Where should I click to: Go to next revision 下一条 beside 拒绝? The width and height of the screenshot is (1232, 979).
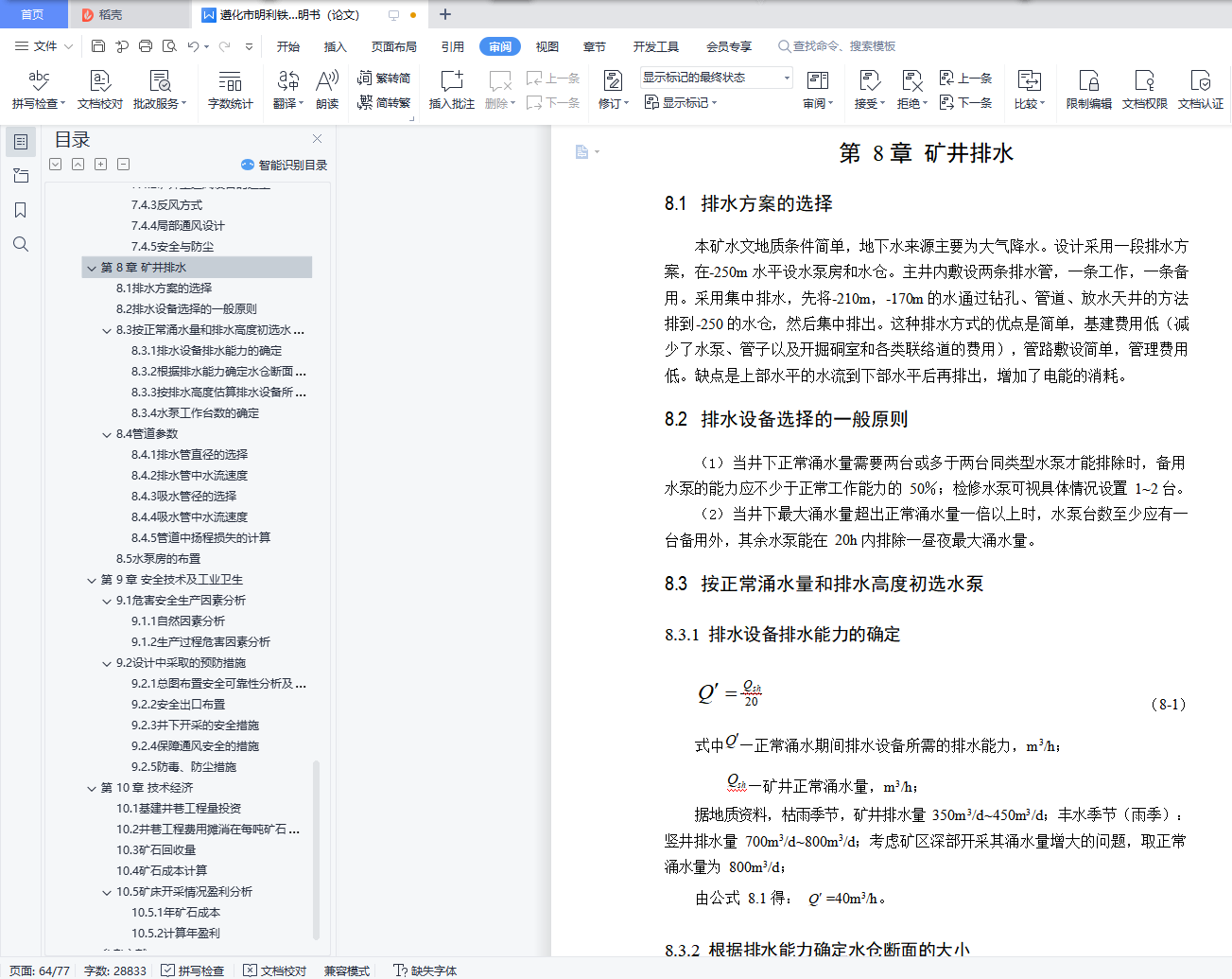[965, 103]
